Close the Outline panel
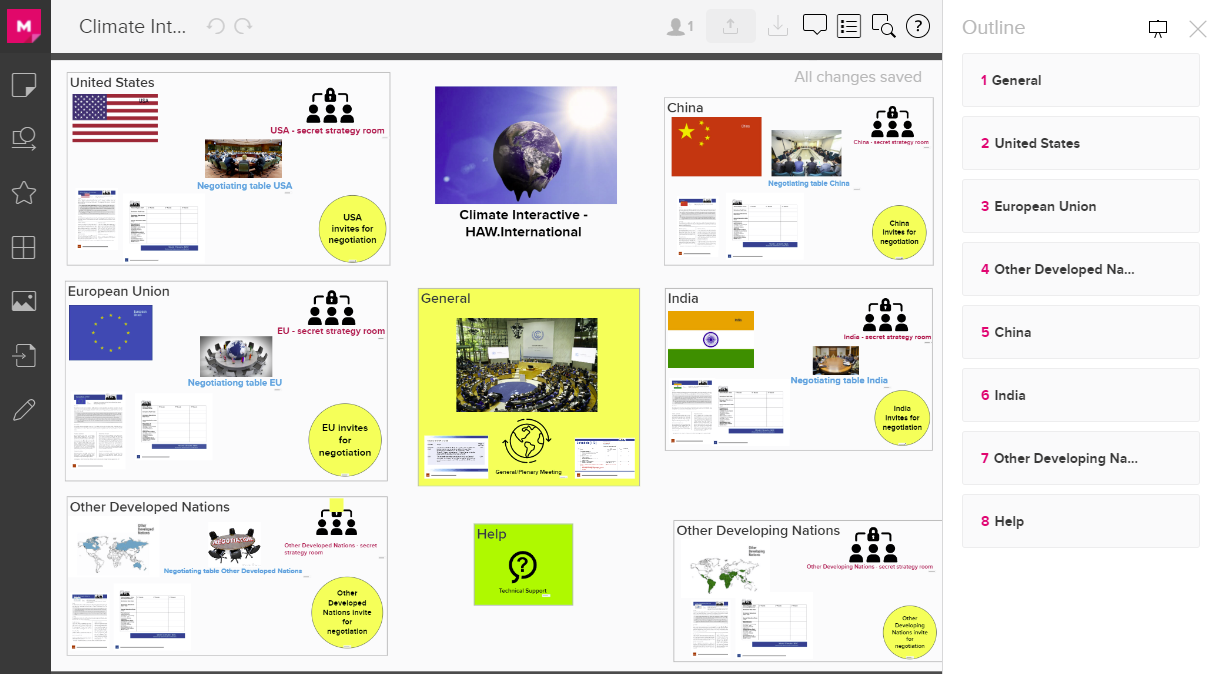 (1198, 28)
